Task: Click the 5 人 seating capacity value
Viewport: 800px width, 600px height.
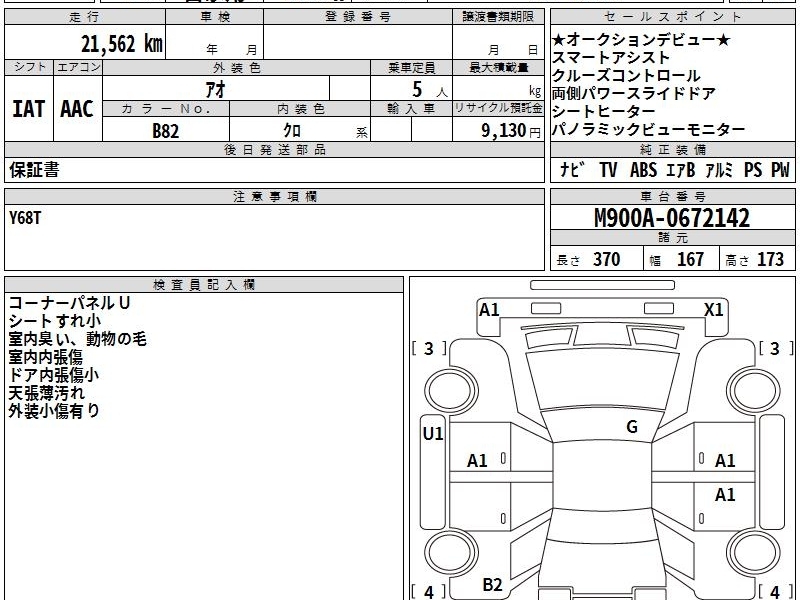Action: tap(430, 90)
